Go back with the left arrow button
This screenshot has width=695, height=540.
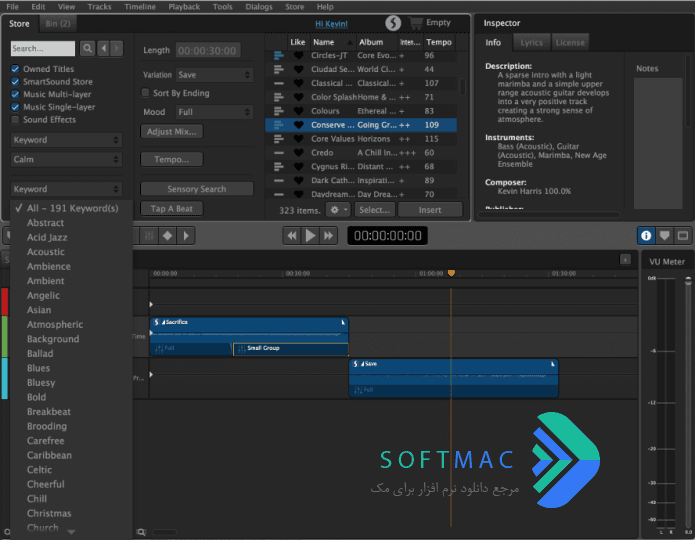point(104,48)
